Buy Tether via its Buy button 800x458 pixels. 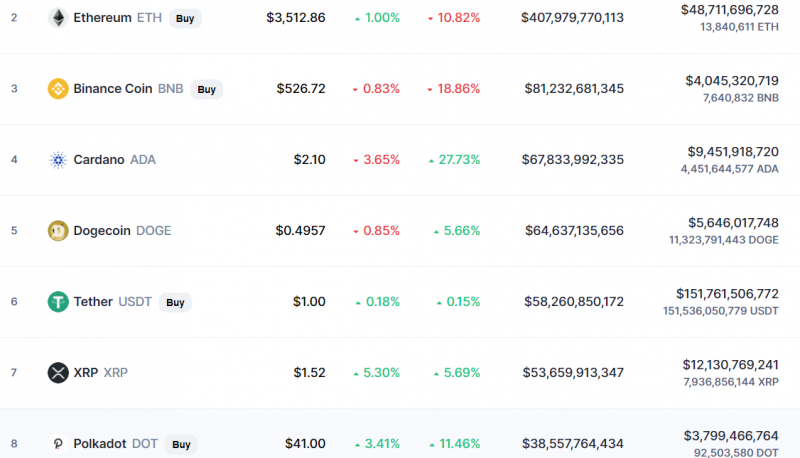pyautogui.click(x=175, y=302)
